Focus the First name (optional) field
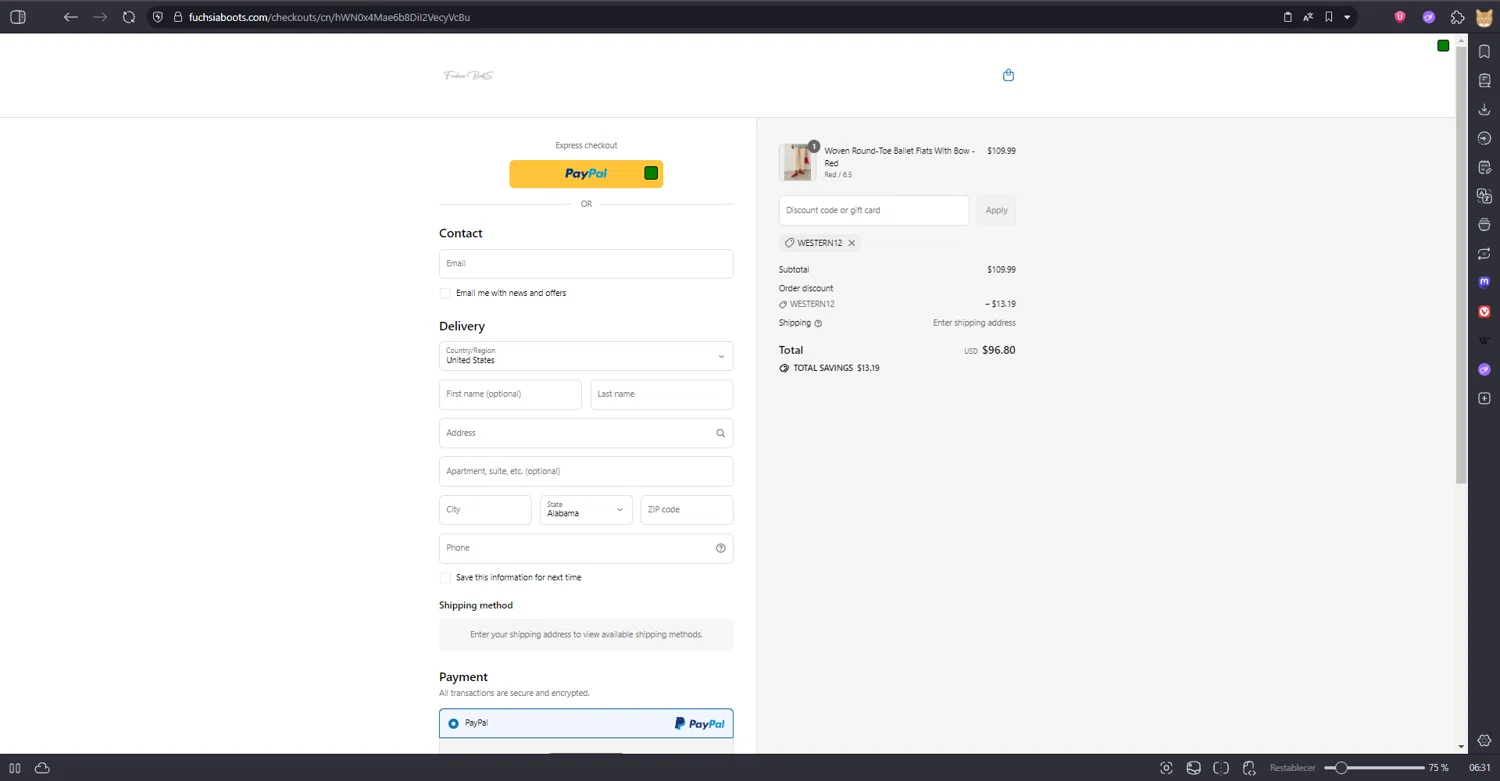Screen dimensions: 1500x781 pos(510,394)
